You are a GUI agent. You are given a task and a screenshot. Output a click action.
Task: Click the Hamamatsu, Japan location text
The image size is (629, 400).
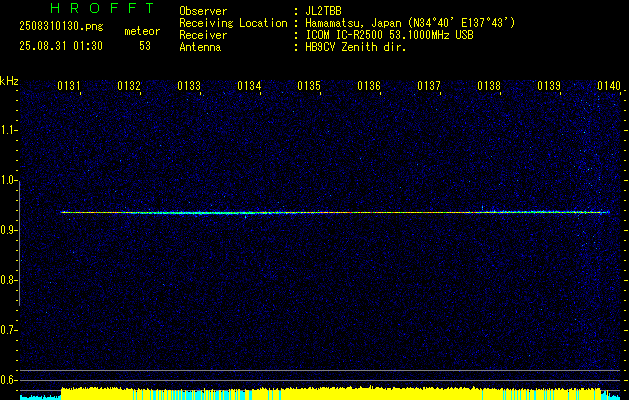click(x=410, y=23)
